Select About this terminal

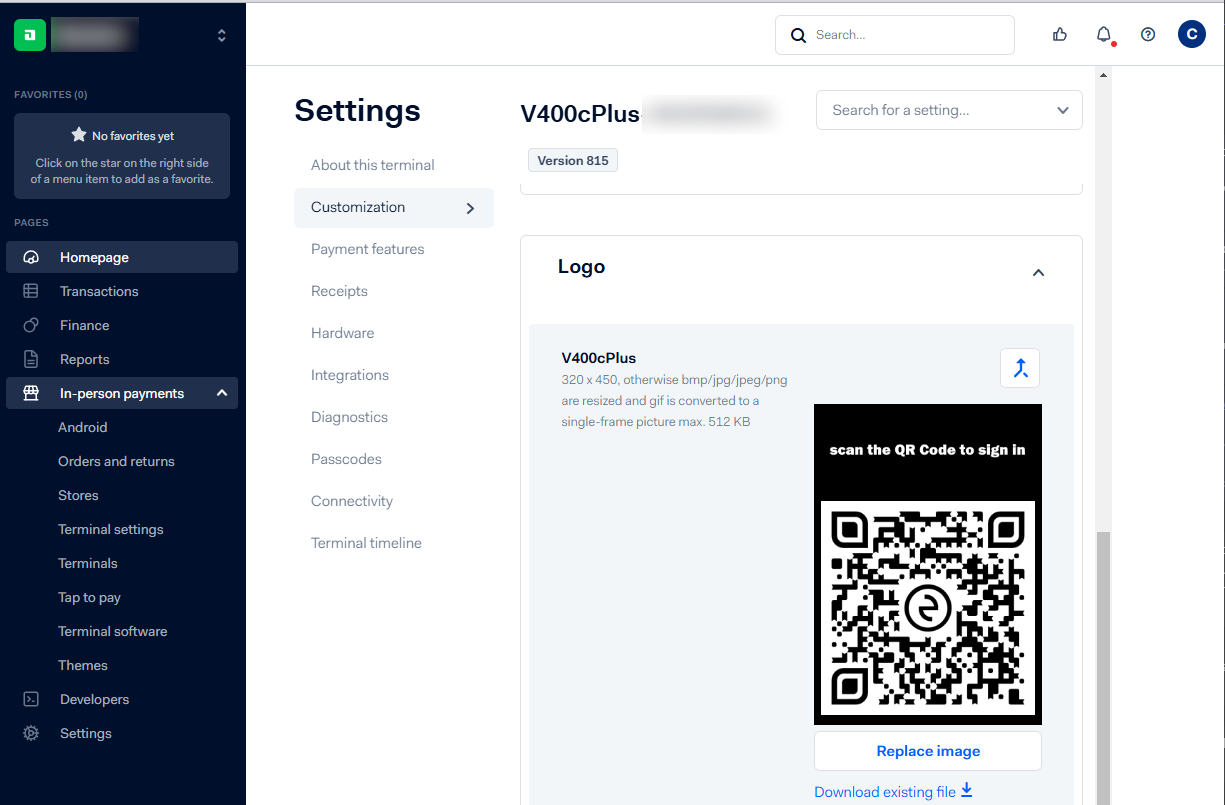(x=373, y=165)
